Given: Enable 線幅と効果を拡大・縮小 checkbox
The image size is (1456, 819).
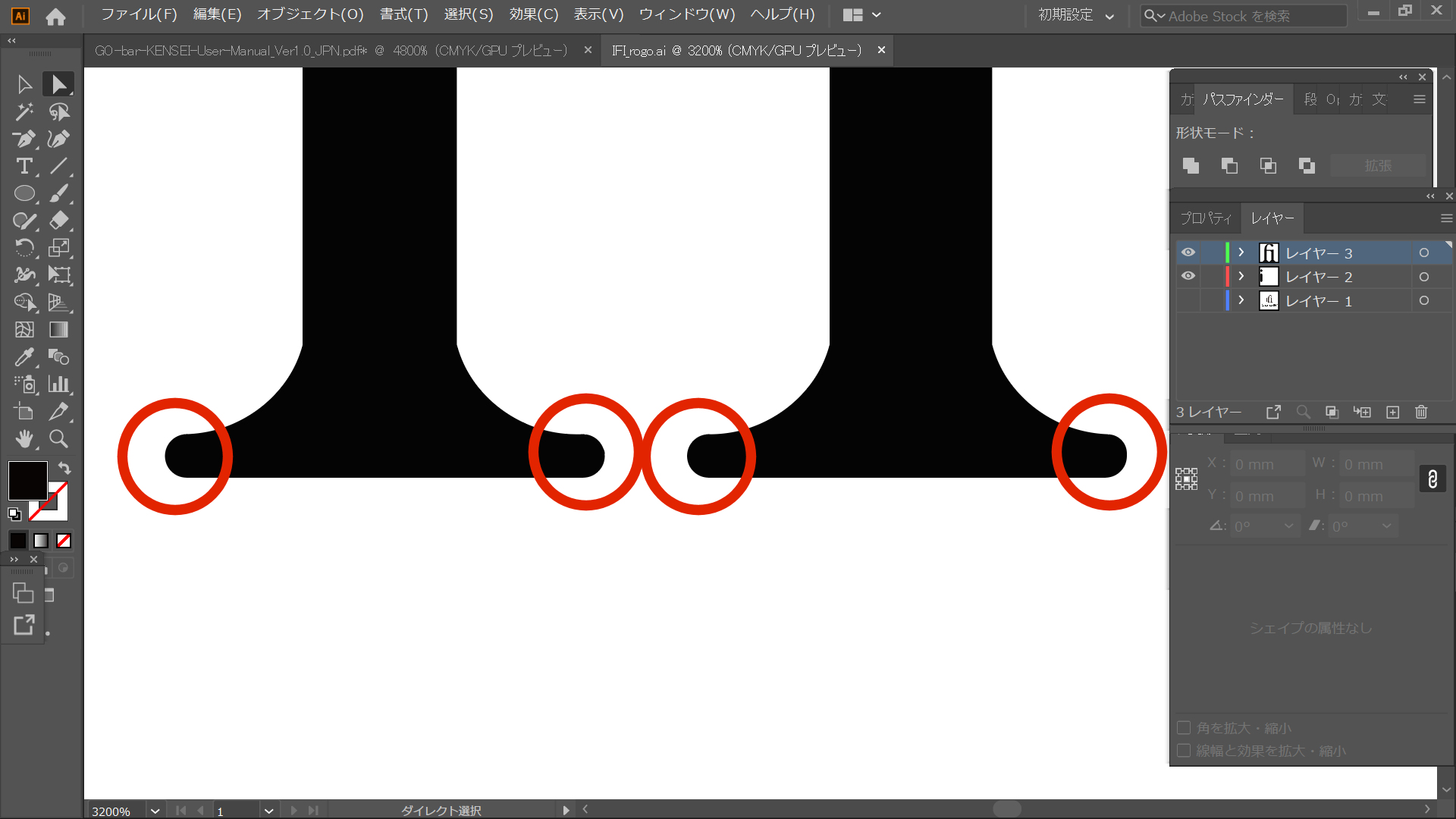Looking at the screenshot, I should (1183, 751).
